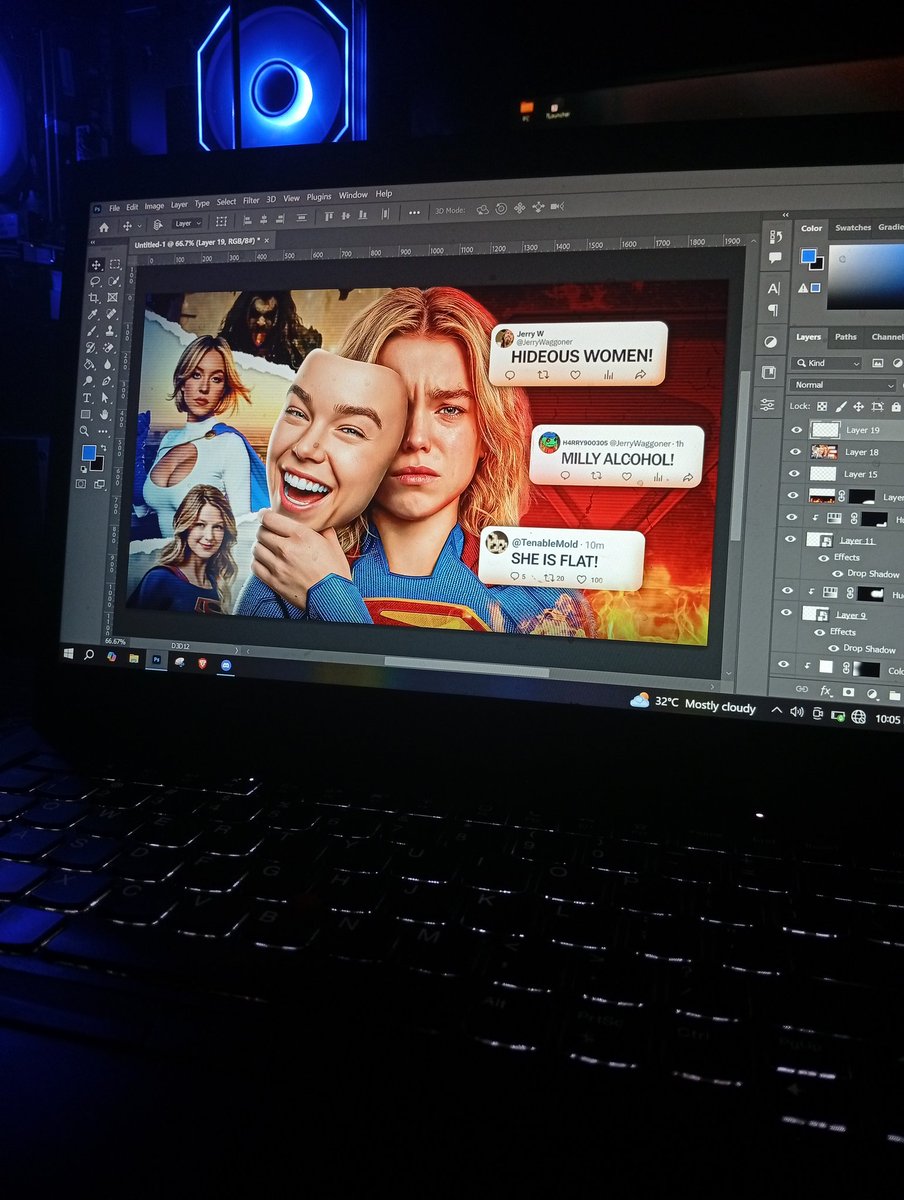Click the Home icon in options bar
The image size is (904, 1200).
103,228
